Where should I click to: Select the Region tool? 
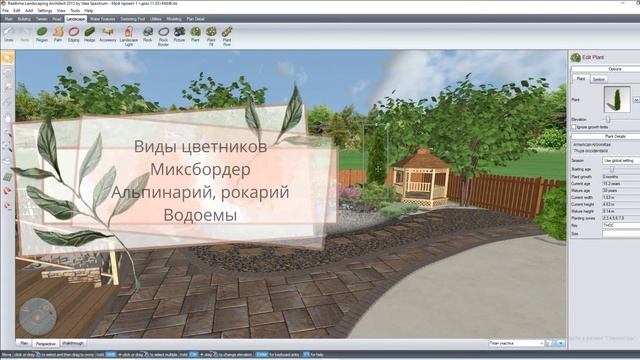42,34
